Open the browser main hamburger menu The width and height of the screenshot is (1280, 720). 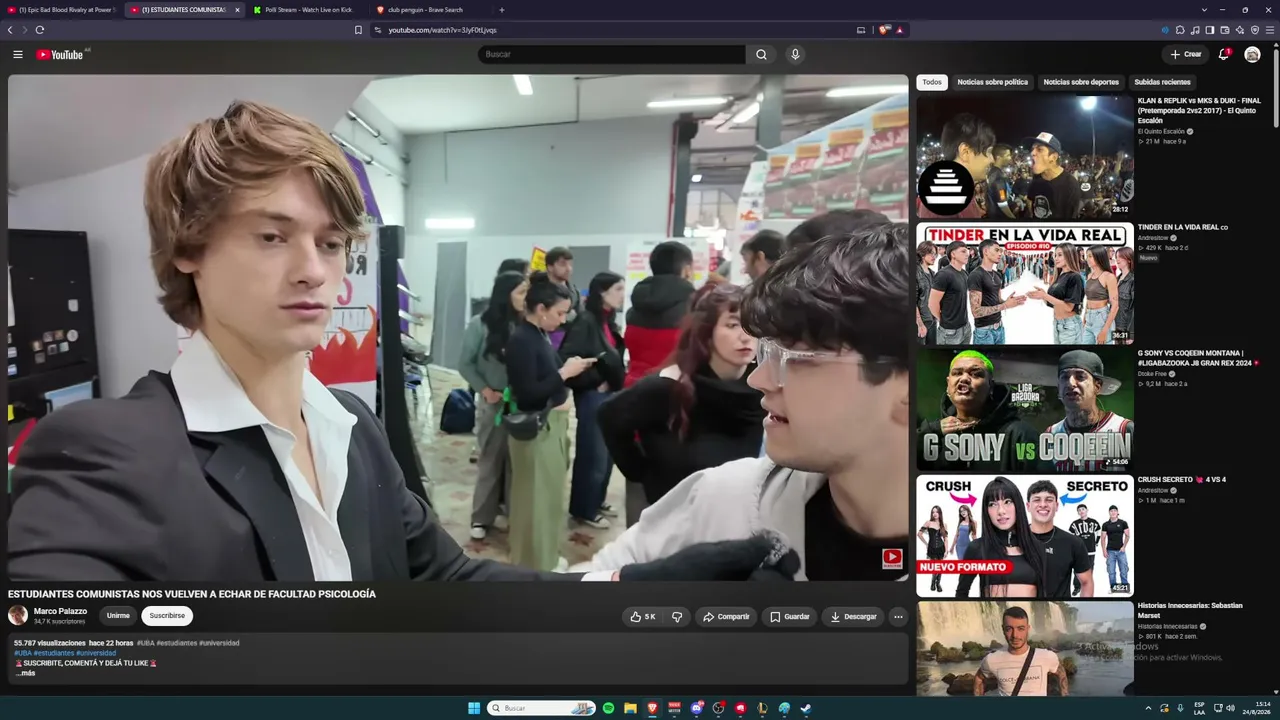click(1270, 30)
